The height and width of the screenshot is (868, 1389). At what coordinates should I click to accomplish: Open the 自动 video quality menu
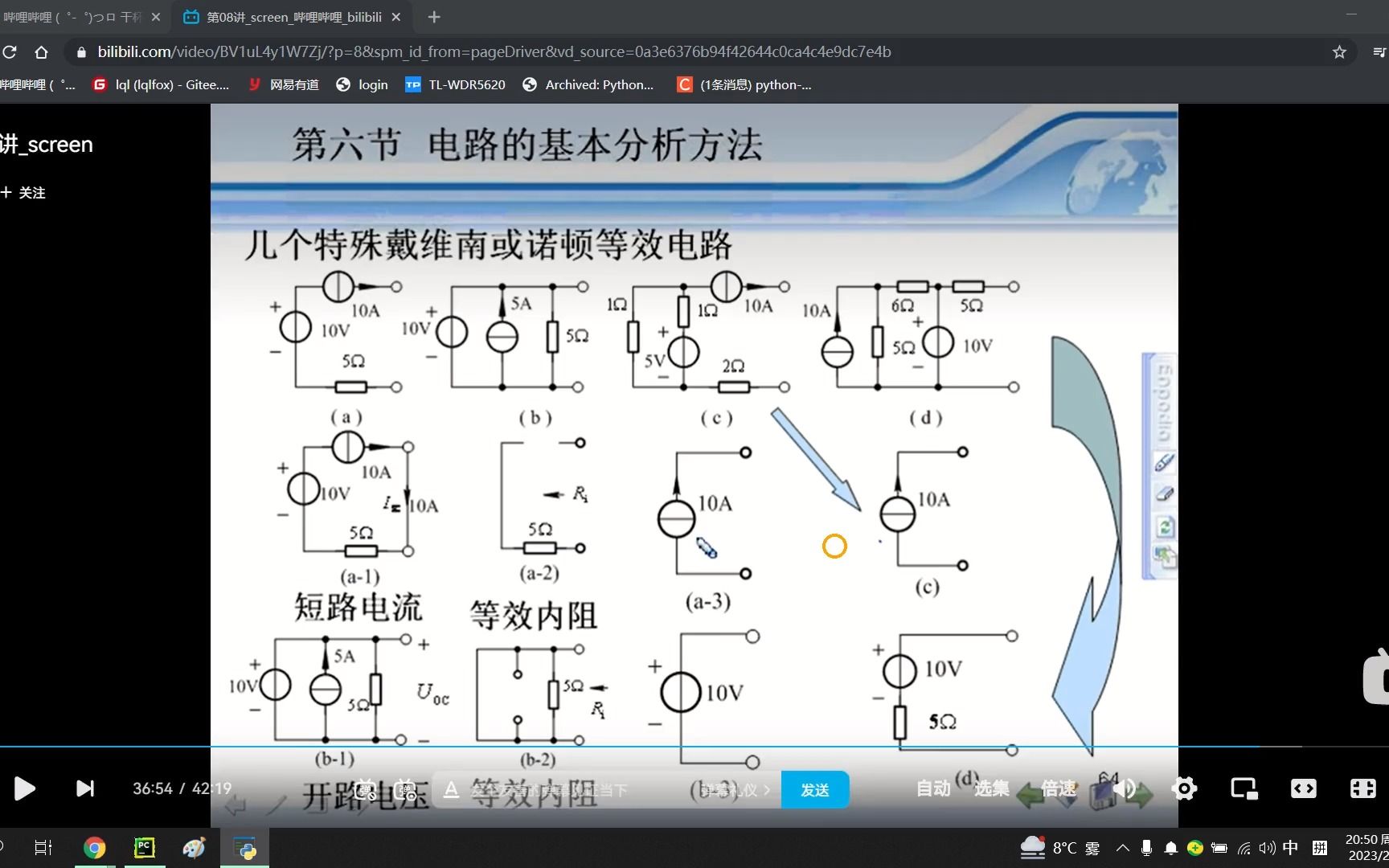point(933,788)
